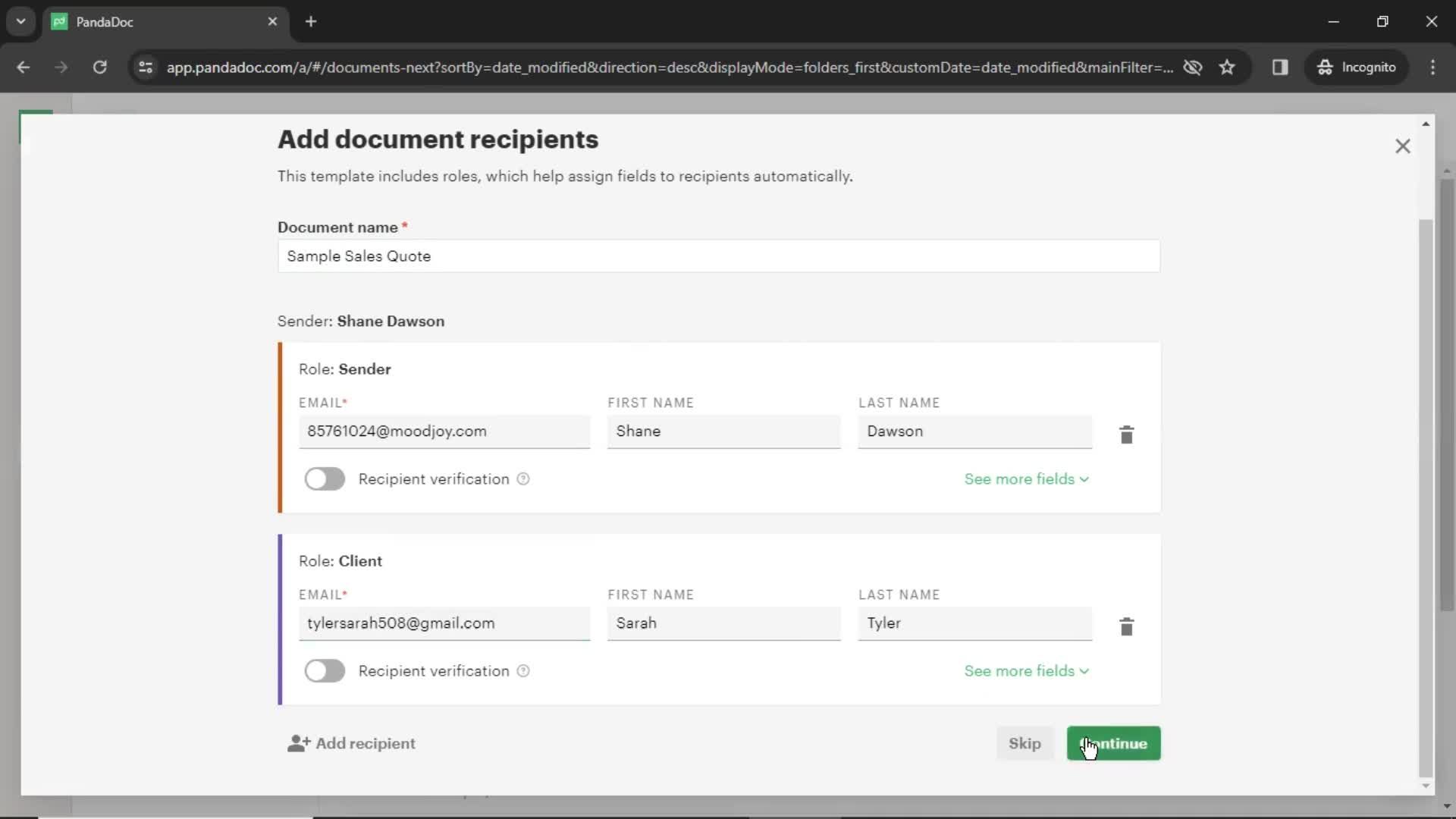Click the Incognito mode icon
The width and height of the screenshot is (1456, 819).
coord(1325,67)
